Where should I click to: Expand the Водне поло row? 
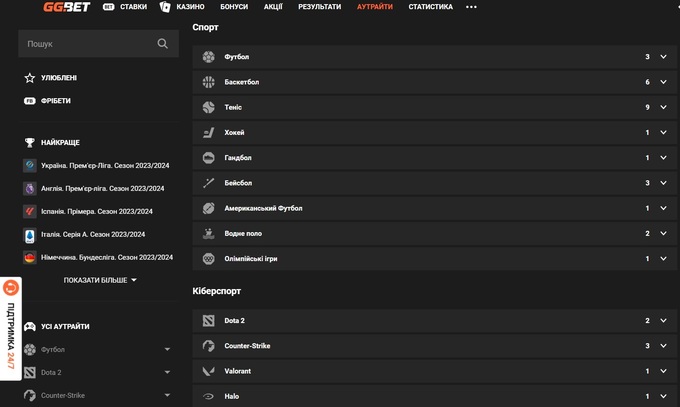664,233
